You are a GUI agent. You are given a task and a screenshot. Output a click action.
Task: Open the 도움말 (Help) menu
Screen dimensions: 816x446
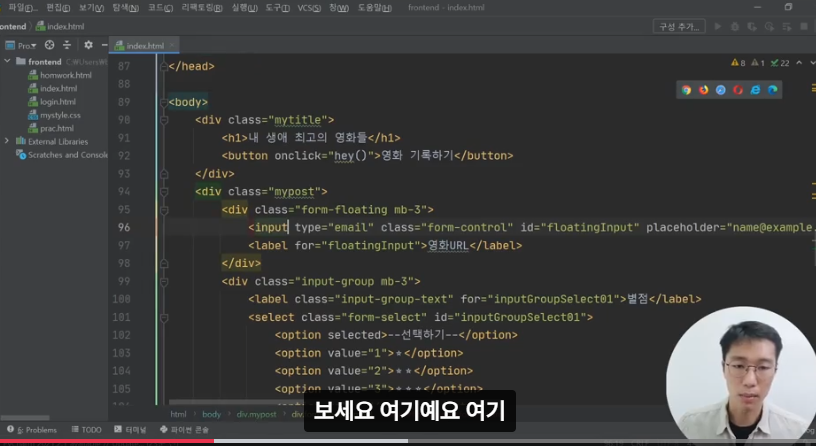pyautogui.click(x=374, y=8)
